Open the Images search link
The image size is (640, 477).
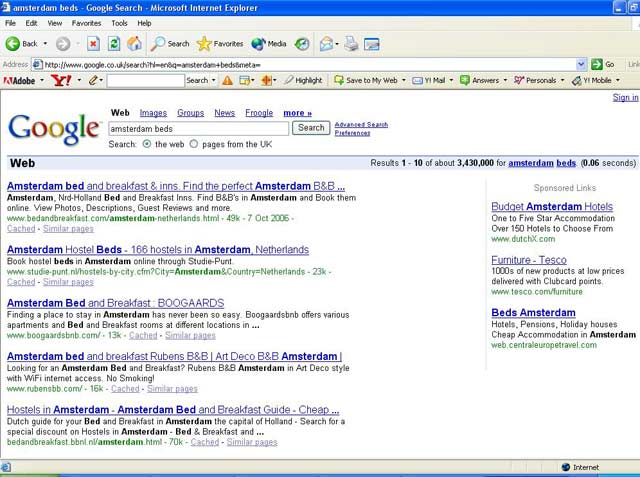tap(153, 113)
